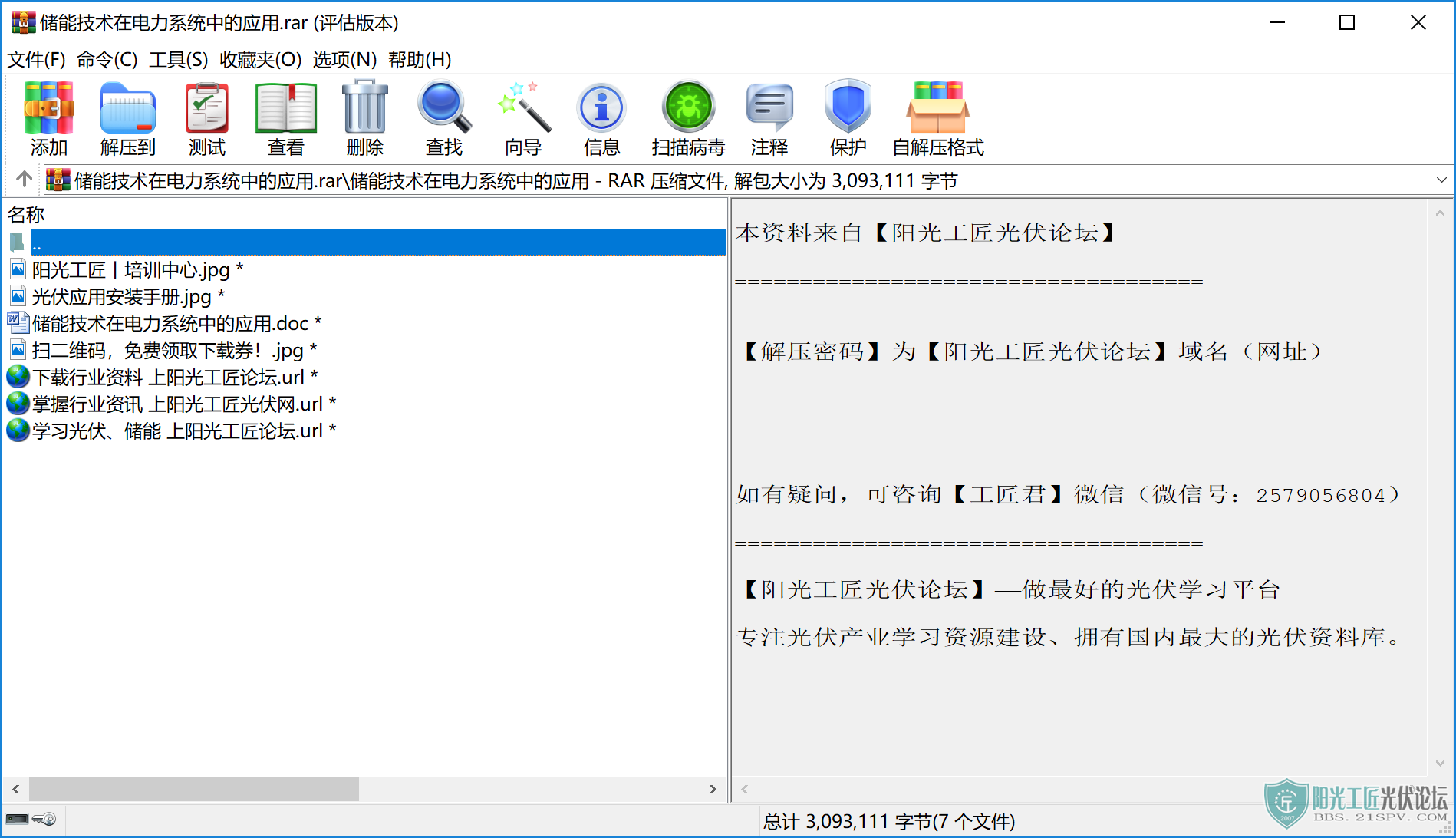Open the 文件(F) menu
The width and height of the screenshot is (1456, 838).
36,60
